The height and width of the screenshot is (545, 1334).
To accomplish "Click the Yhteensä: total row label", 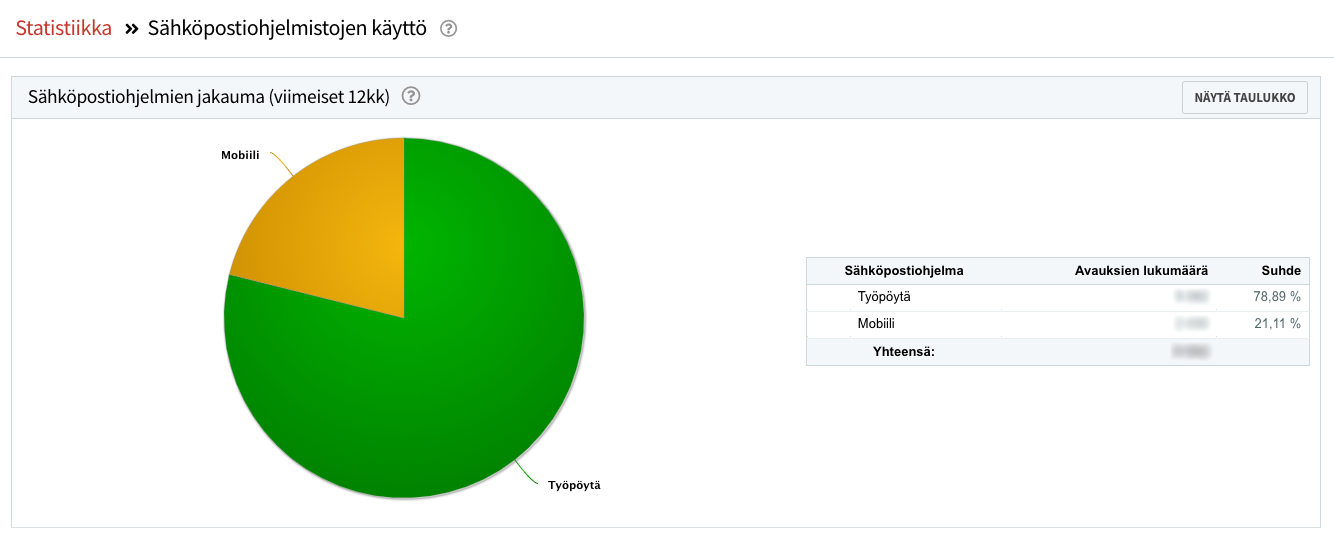I will coord(903,351).
